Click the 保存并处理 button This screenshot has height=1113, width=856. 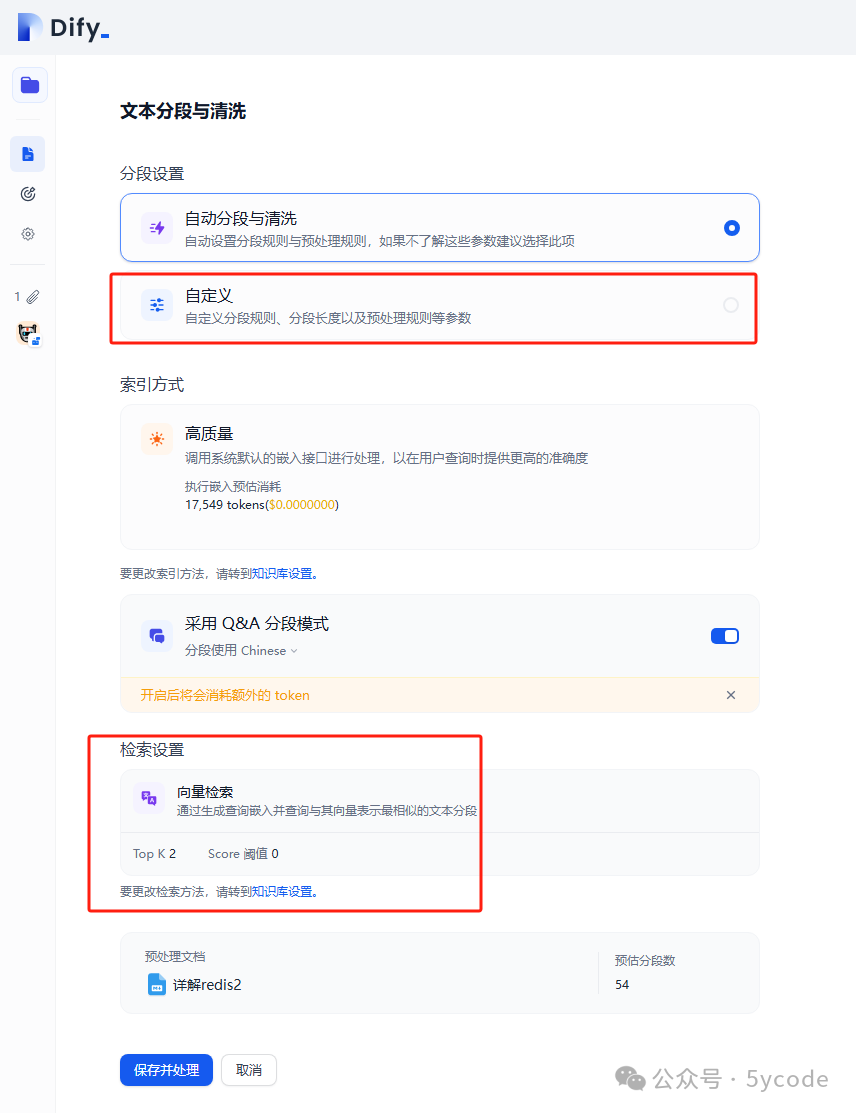pyautogui.click(x=166, y=1070)
